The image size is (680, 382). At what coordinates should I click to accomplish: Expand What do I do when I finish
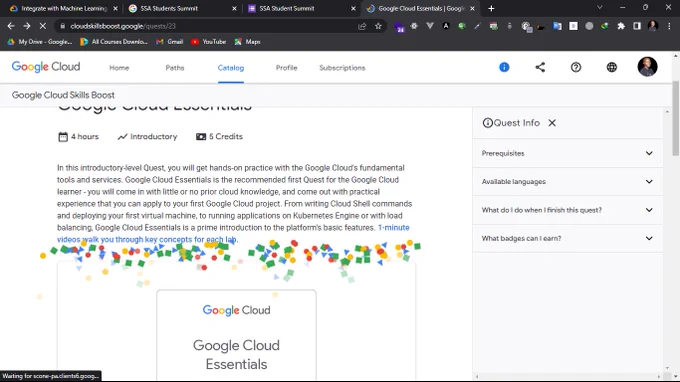pos(568,210)
